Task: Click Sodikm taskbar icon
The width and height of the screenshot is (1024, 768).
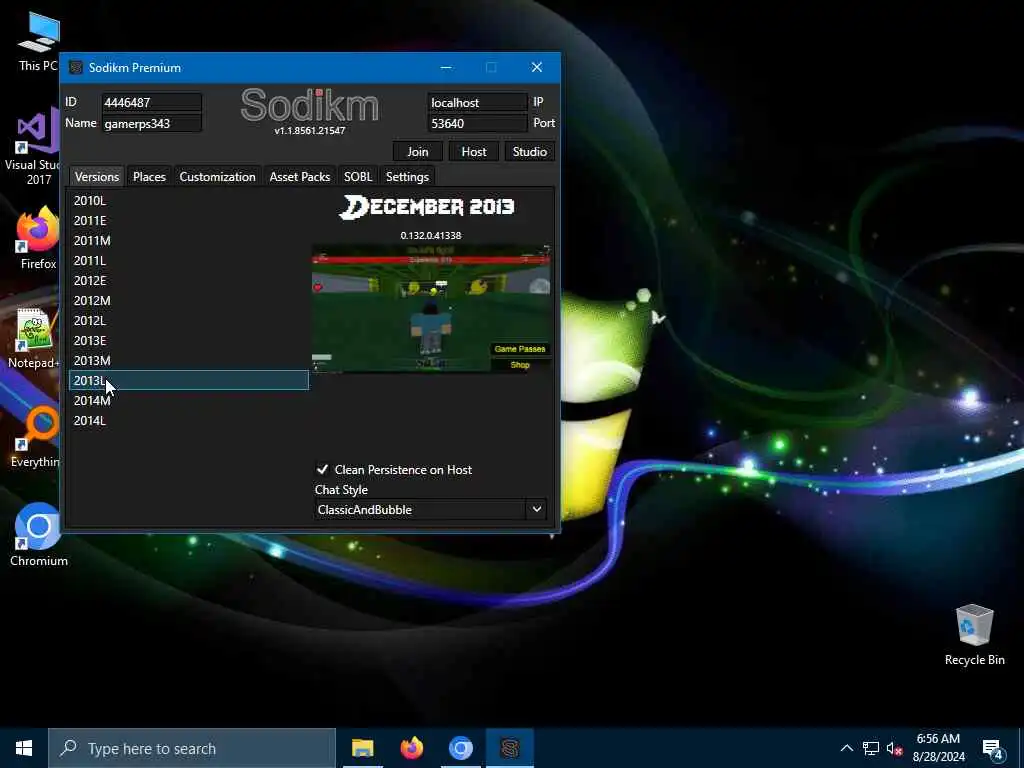Action: point(510,748)
